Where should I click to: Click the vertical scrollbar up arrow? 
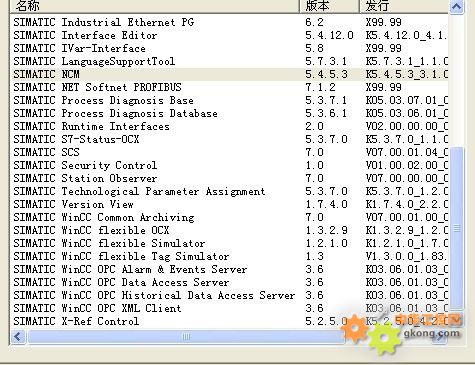coord(456,6)
